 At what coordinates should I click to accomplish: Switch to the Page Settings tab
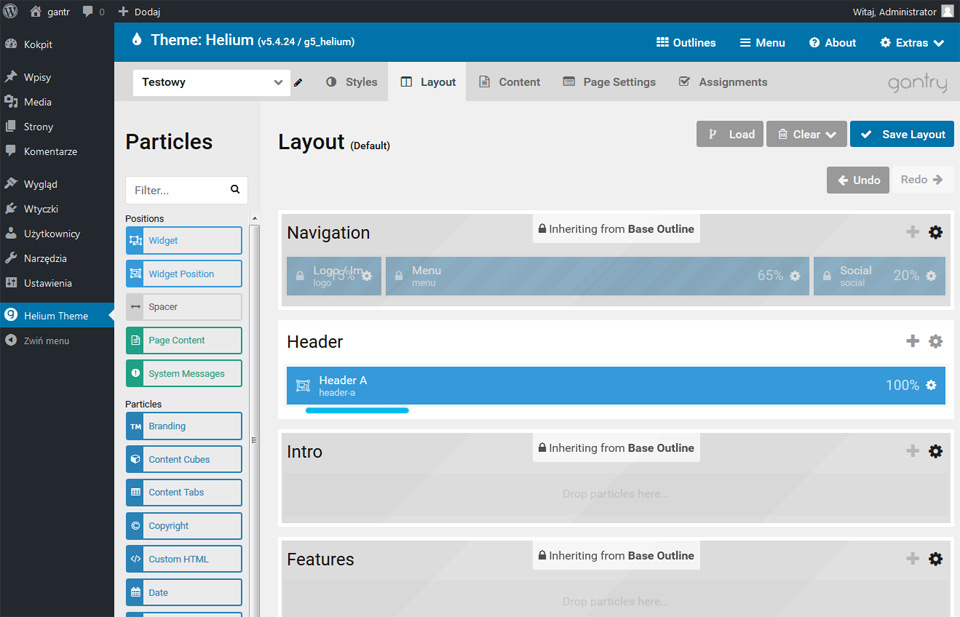point(609,82)
